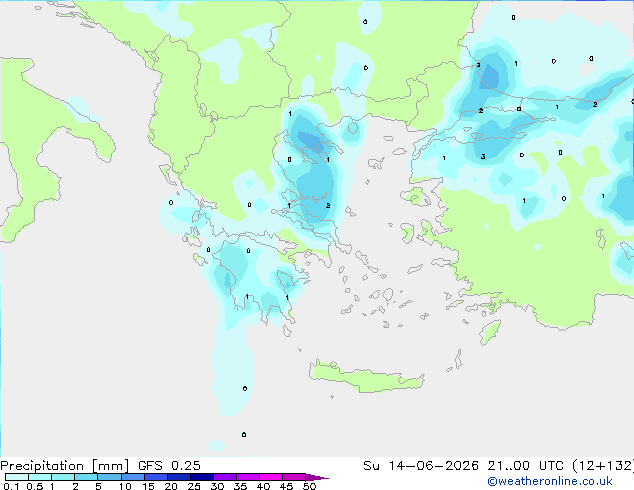The width and height of the screenshot is (634, 490).
Task: Click the legend scale value "30"
Action: pyautogui.click(x=217, y=486)
